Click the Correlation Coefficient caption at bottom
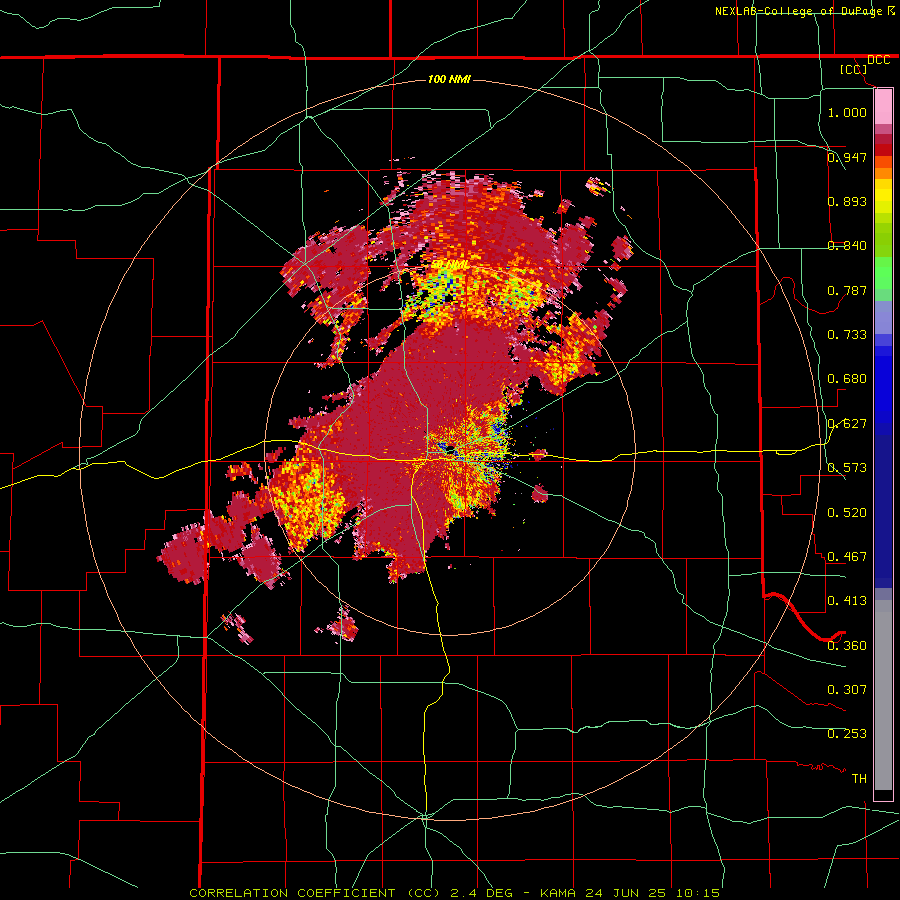 (454, 893)
